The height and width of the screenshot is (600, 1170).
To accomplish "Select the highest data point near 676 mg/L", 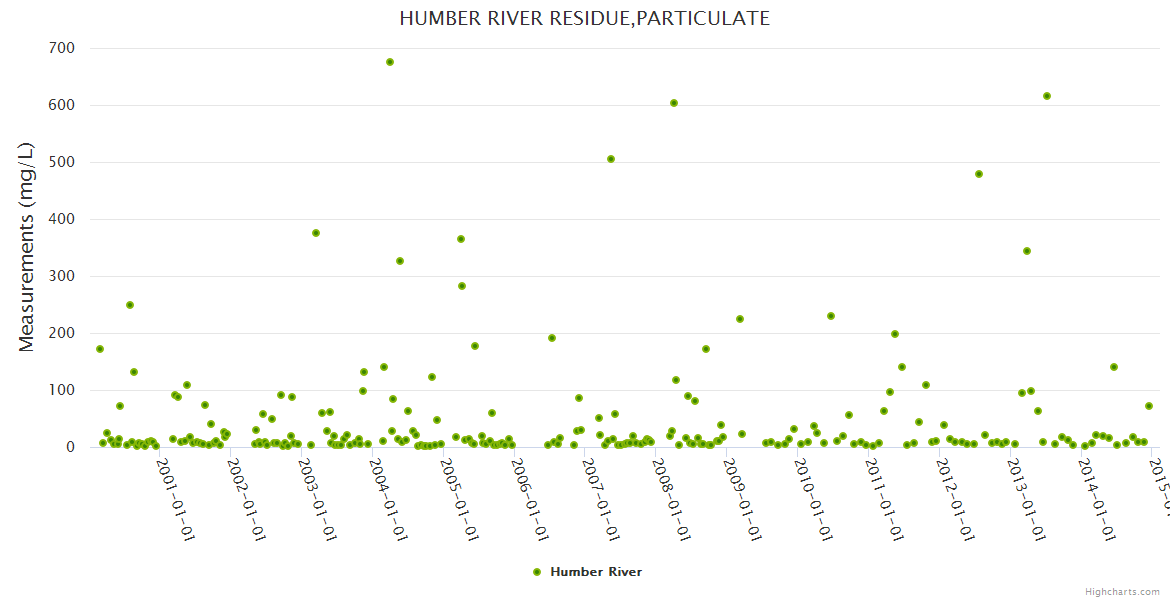I will [390, 62].
